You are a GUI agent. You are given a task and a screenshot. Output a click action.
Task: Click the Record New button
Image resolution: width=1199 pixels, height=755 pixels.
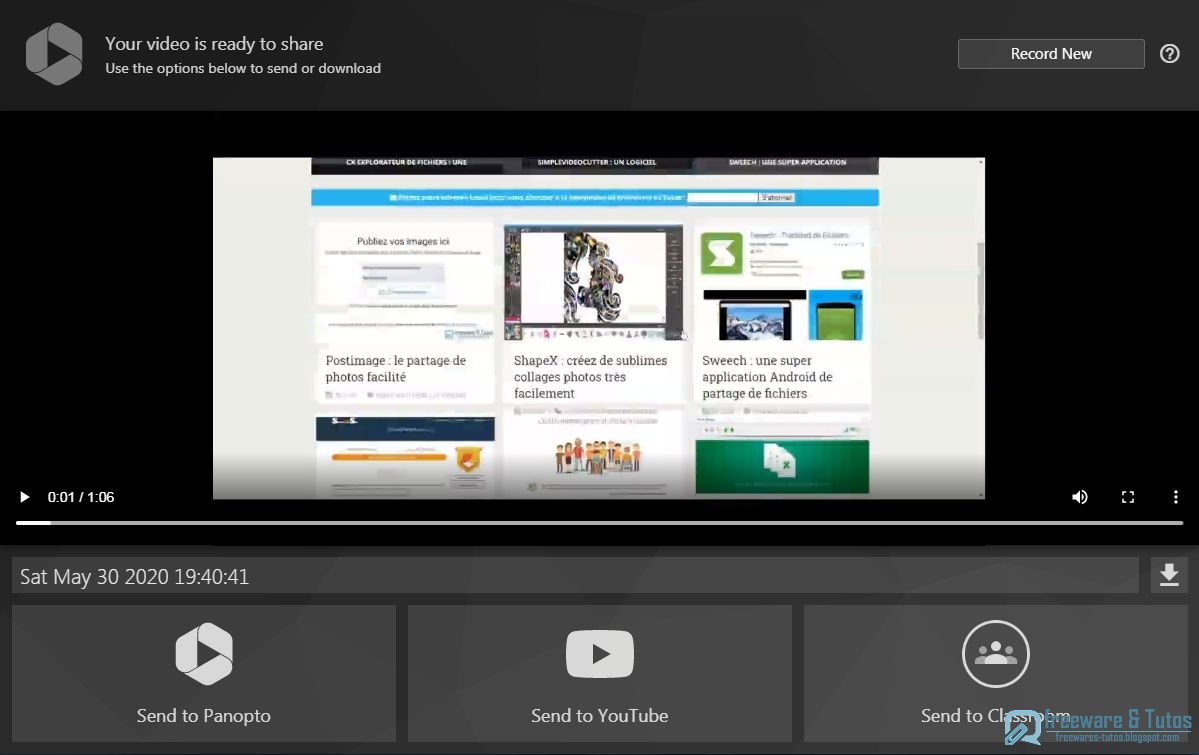tap(1051, 54)
